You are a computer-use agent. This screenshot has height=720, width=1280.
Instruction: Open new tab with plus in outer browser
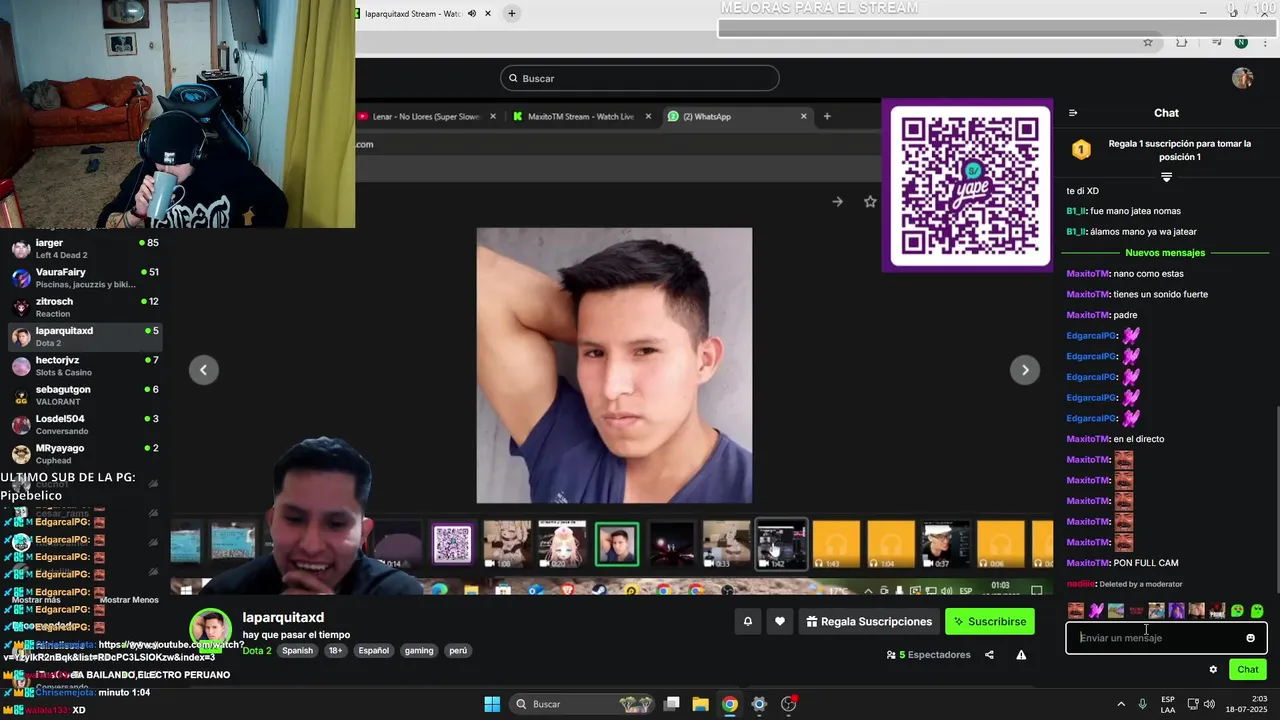(x=511, y=14)
